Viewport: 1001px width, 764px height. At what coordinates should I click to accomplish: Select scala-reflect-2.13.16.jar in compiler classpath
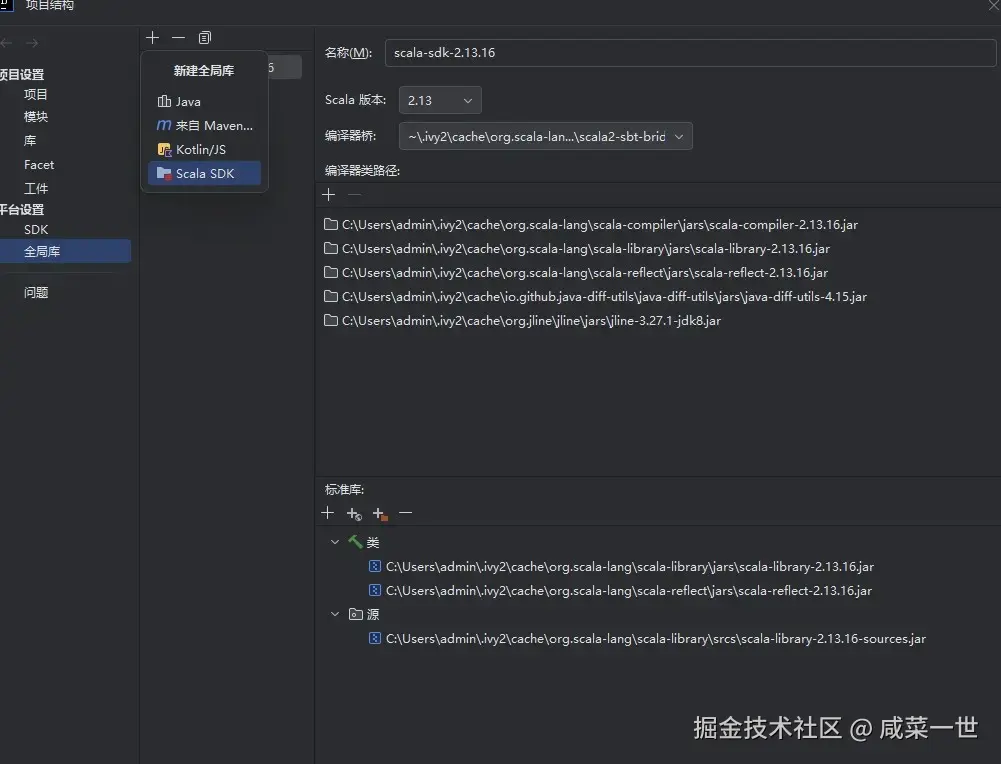click(x=585, y=273)
